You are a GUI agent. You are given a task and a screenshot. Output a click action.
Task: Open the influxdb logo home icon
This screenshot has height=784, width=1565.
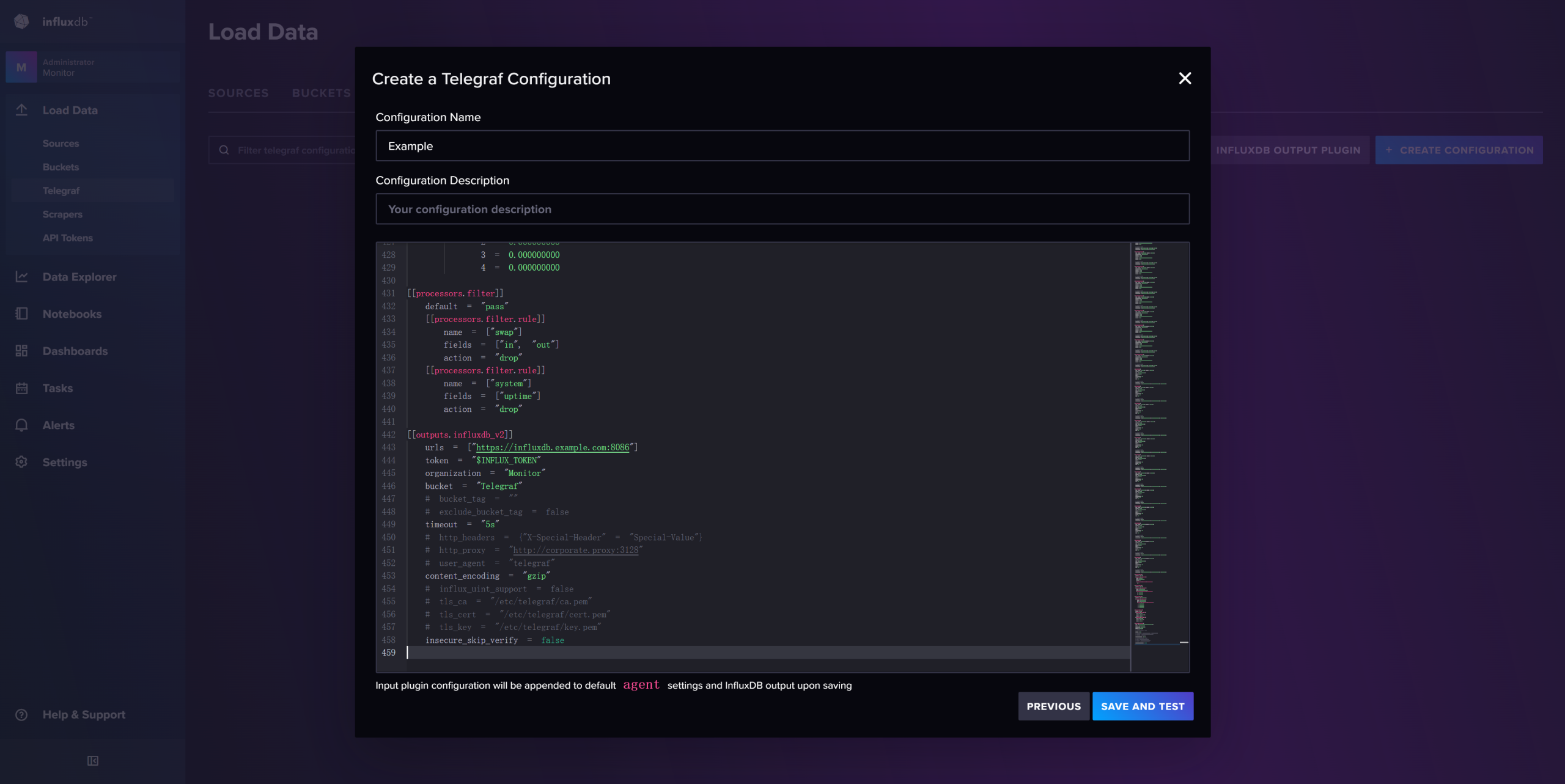21,21
